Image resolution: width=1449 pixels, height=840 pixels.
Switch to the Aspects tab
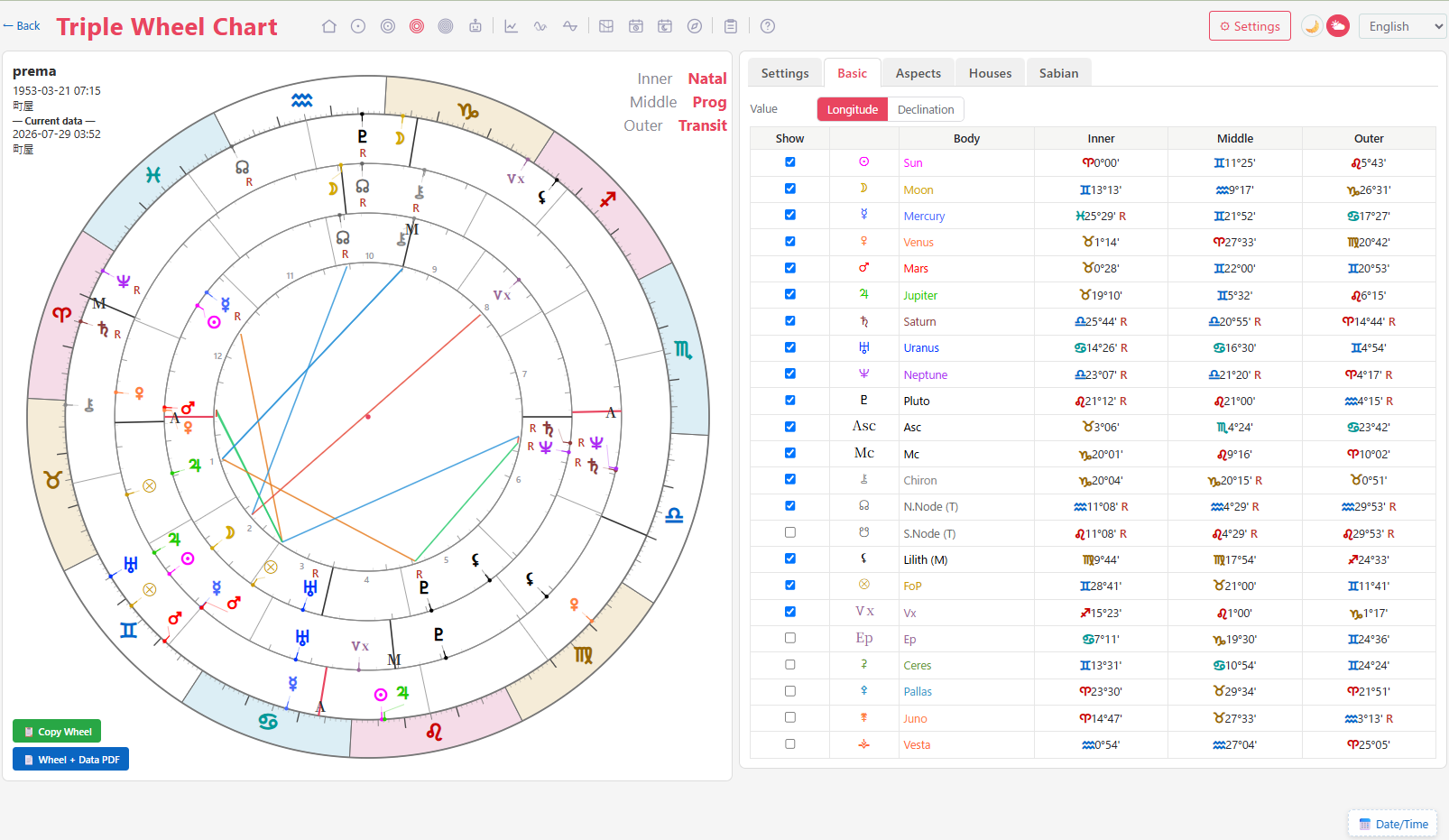click(918, 73)
